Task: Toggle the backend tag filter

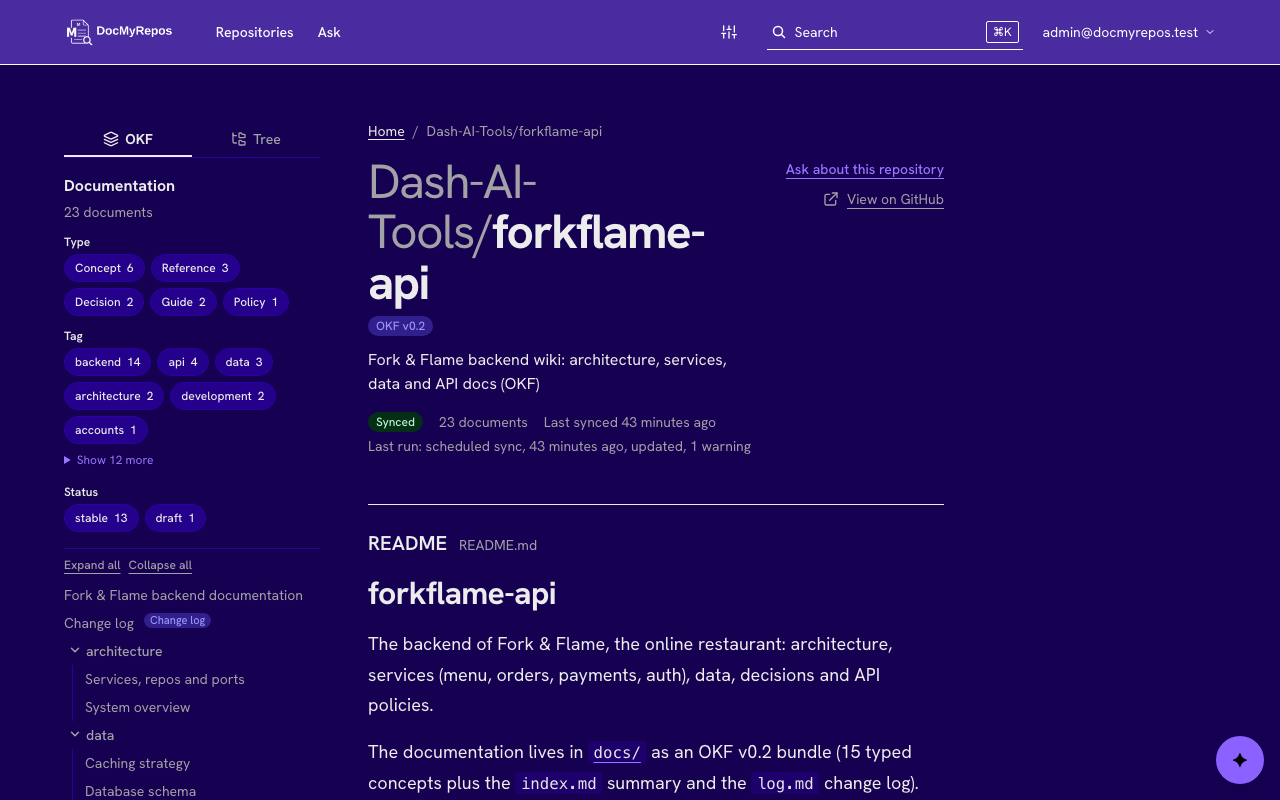Action: tap(108, 362)
